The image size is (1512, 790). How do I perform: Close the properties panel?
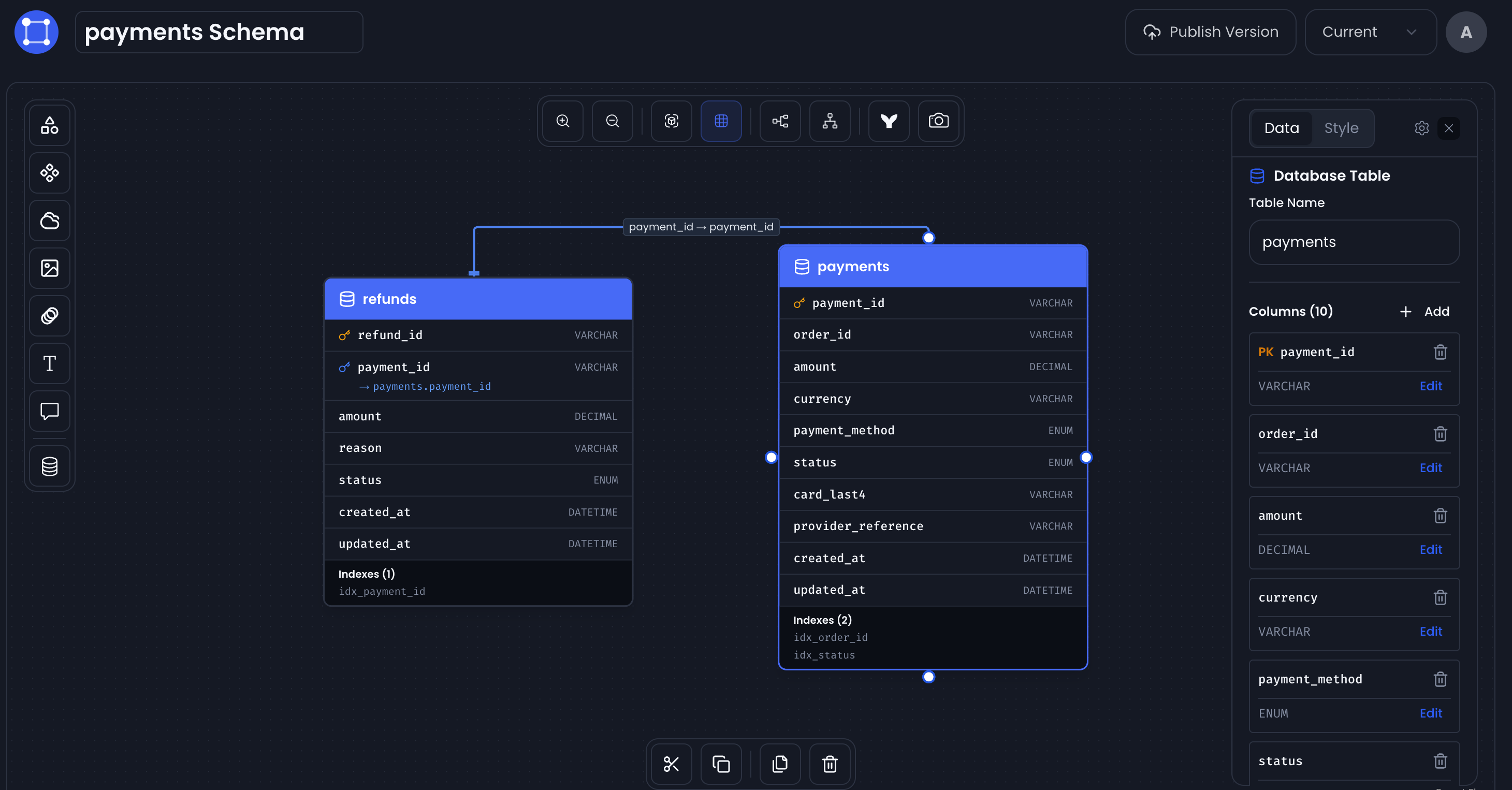click(1449, 128)
